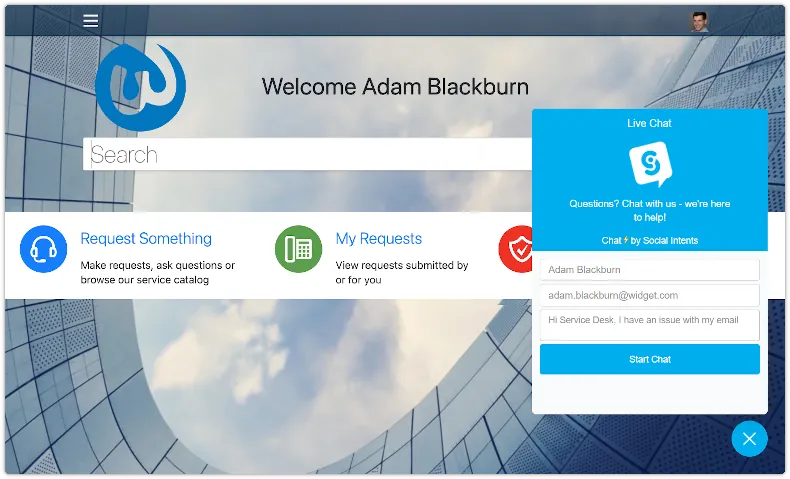This screenshot has width=790, height=479.
Task: Open the My Requests link
Action: 379,238
